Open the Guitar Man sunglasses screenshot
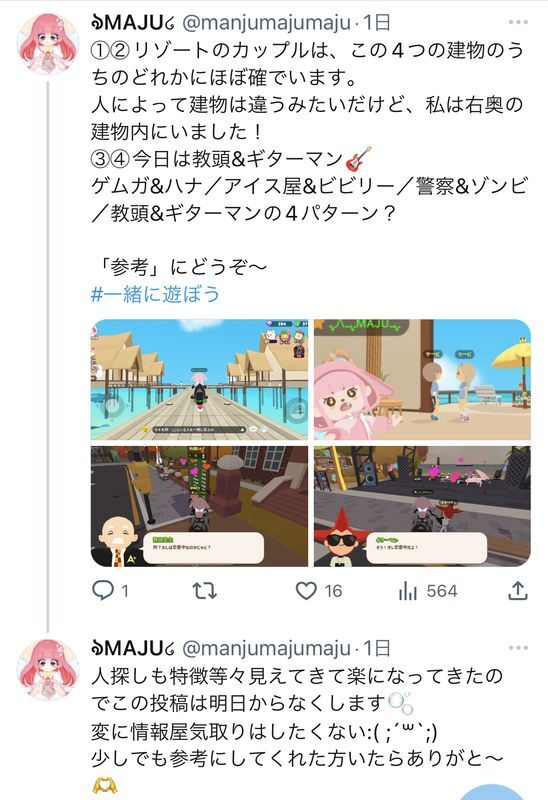The height and width of the screenshot is (800, 548). 422,506
